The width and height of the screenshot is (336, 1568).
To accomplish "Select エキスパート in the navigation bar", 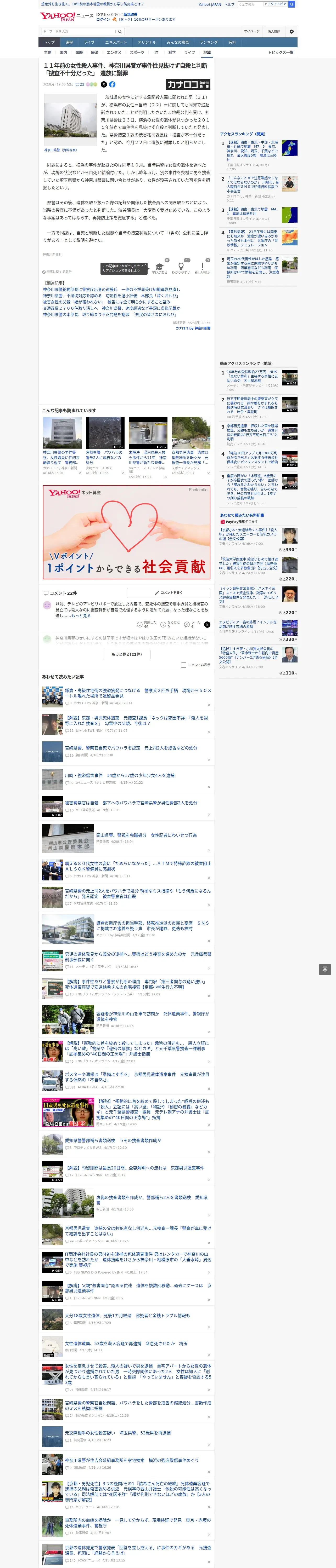I will tap(116, 43).
